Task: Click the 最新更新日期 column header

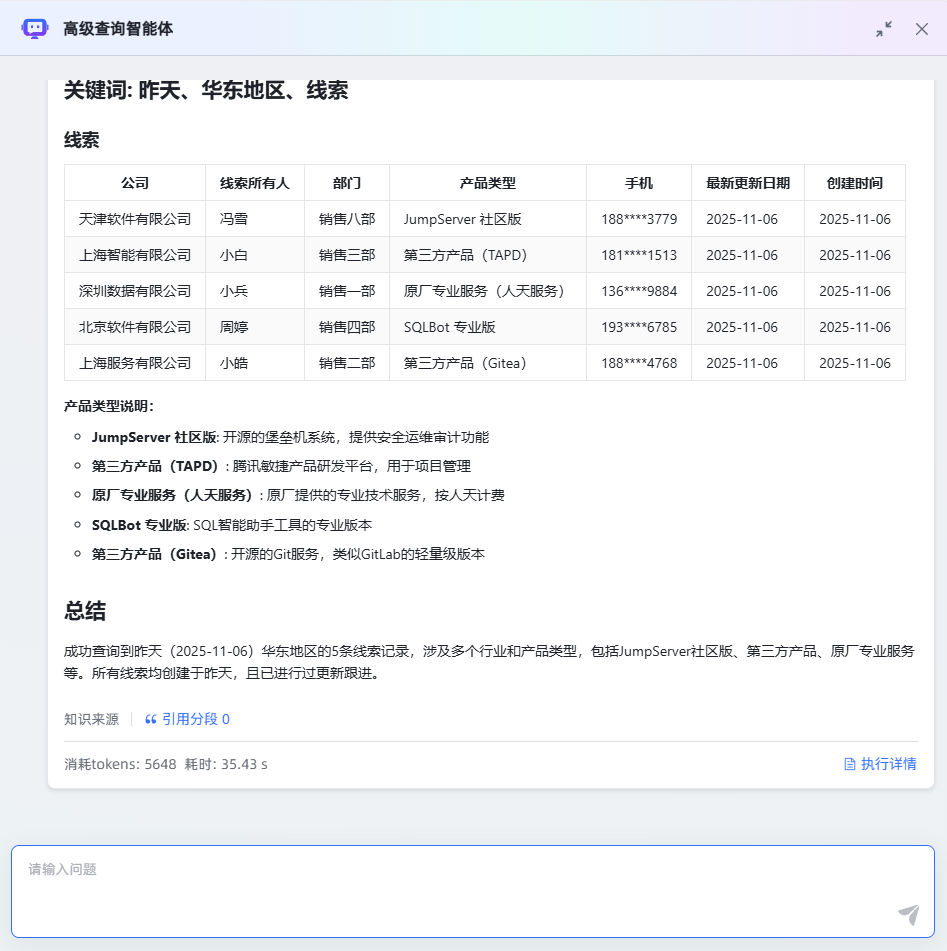Action: (748, 183)
